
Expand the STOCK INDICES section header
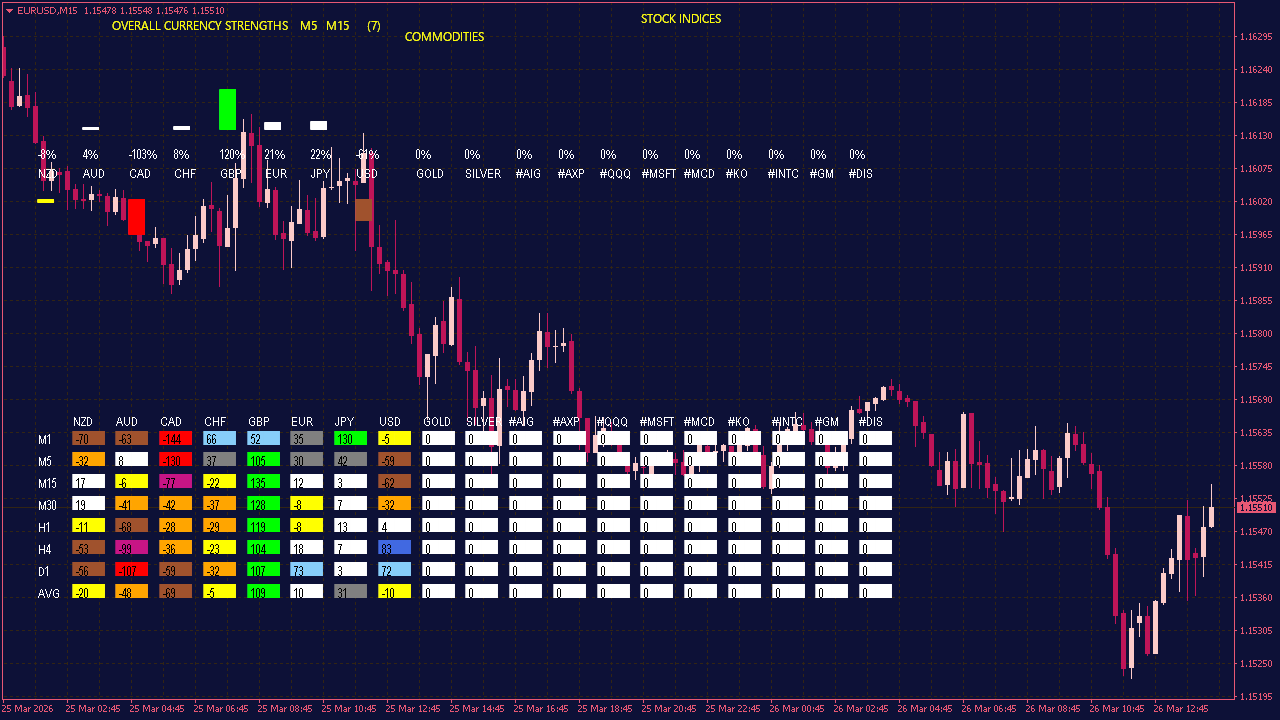click(681, 18)
